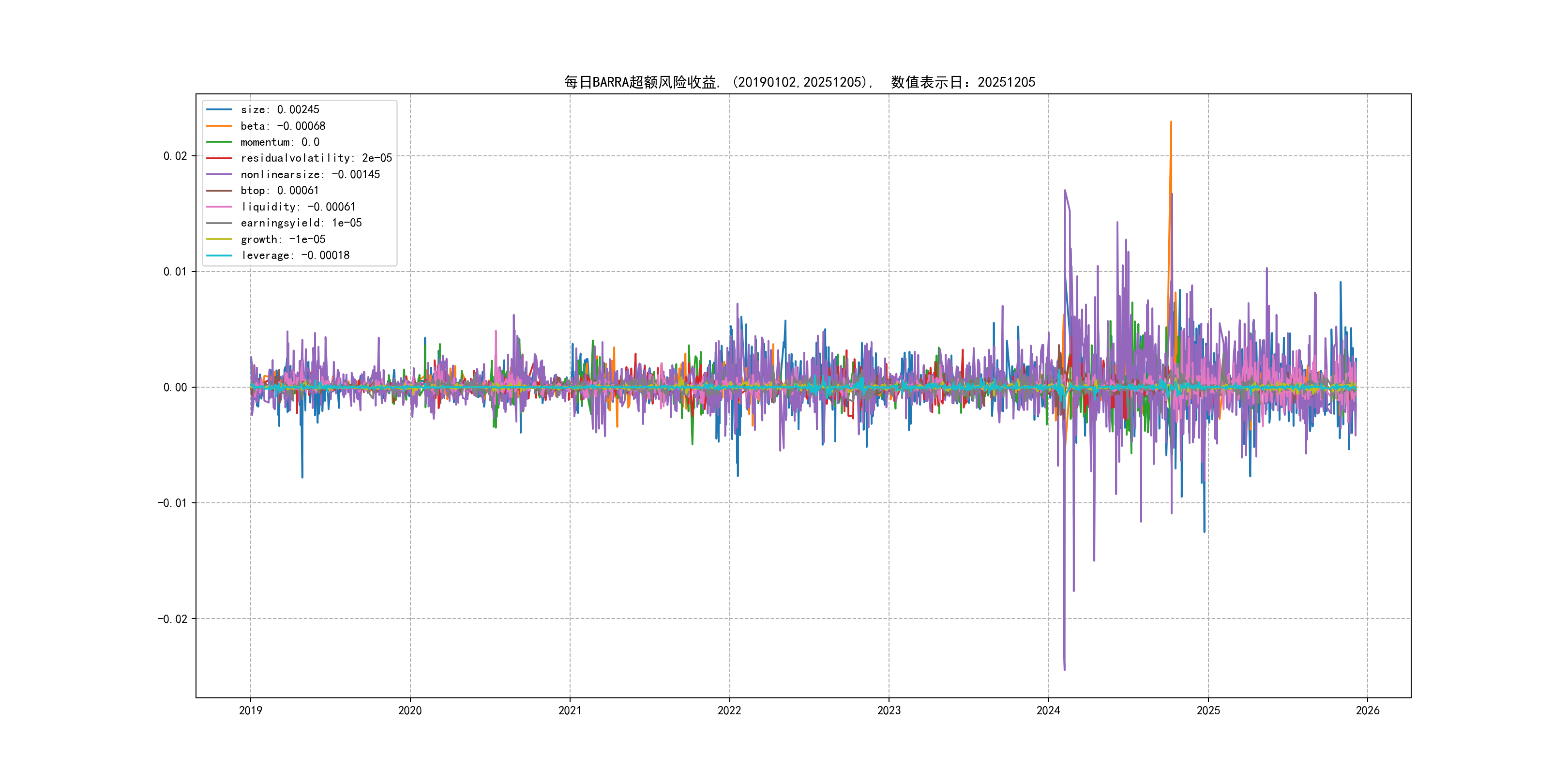Click the lowest purple nonlinearsize trough

pos(1064,668)
